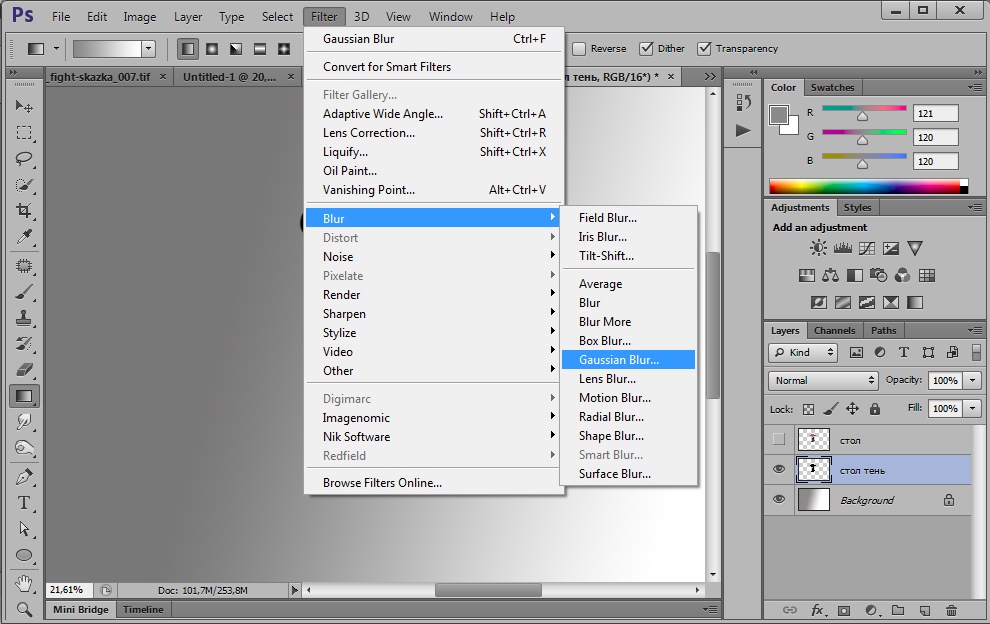Add layer style fx icon
The image size is (990, 624).
coord(817,610)
